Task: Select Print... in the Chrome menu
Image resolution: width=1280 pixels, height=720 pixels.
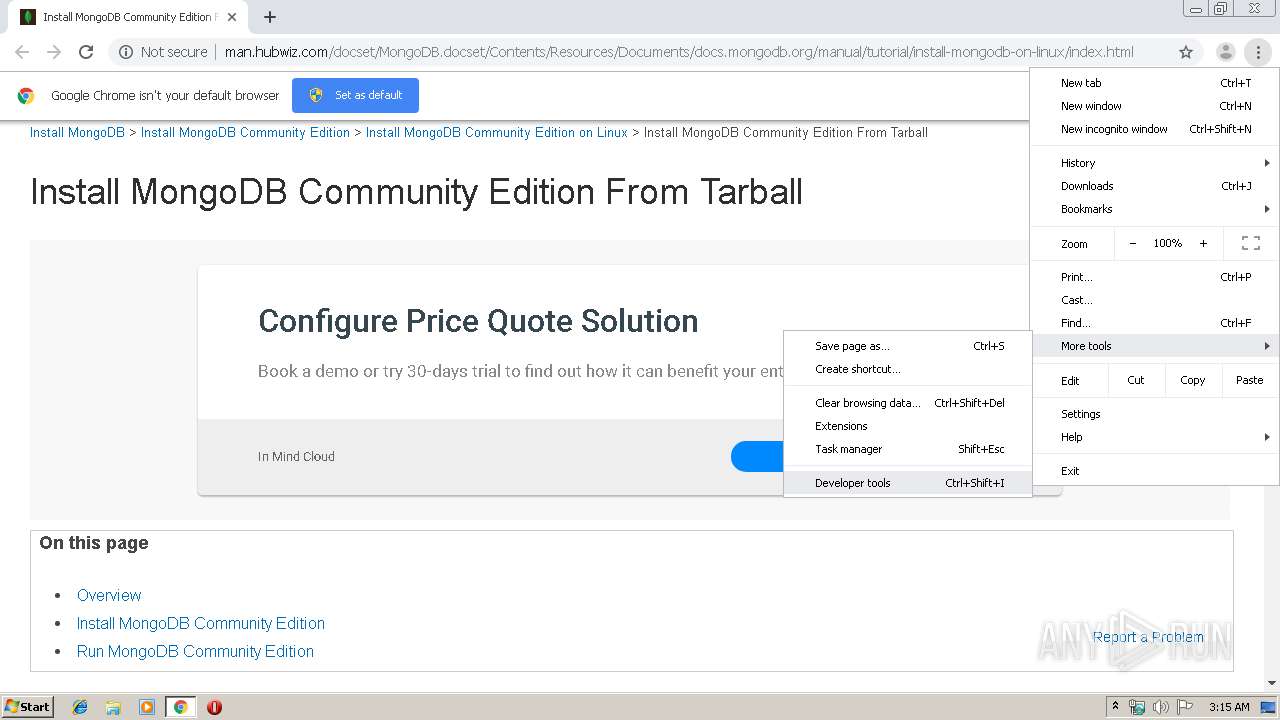Action: click(1155, 277)
